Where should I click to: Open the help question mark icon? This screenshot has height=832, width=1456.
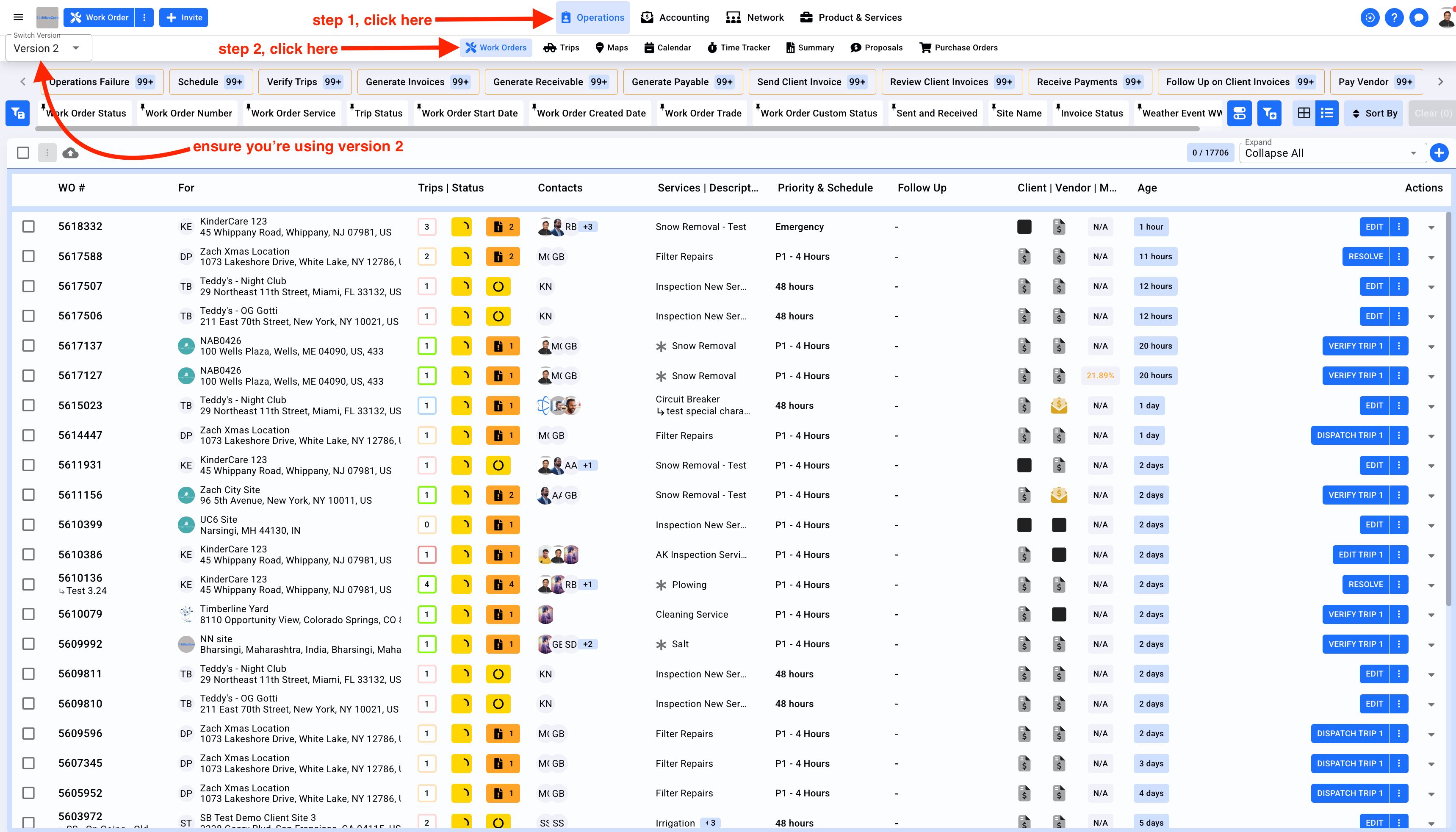point(1394,18)
